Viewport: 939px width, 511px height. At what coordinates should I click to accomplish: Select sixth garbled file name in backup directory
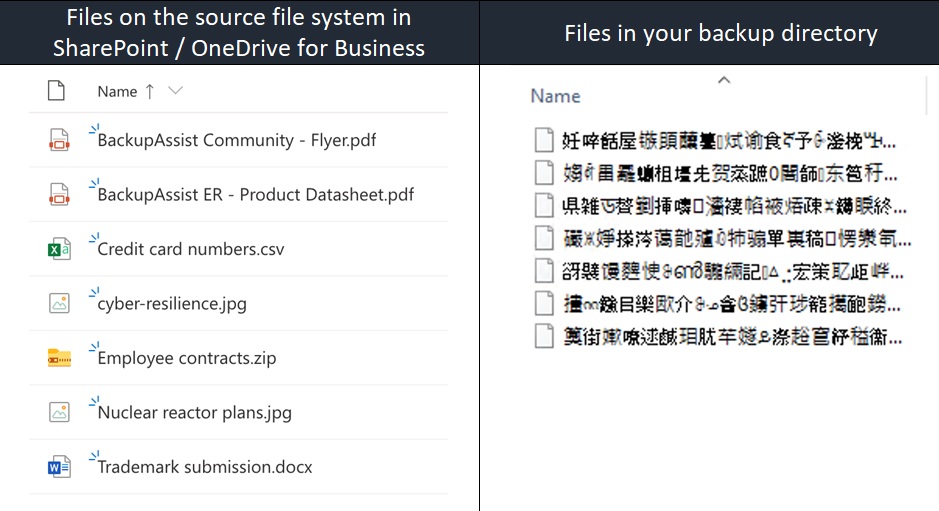(x=731, y=304)
